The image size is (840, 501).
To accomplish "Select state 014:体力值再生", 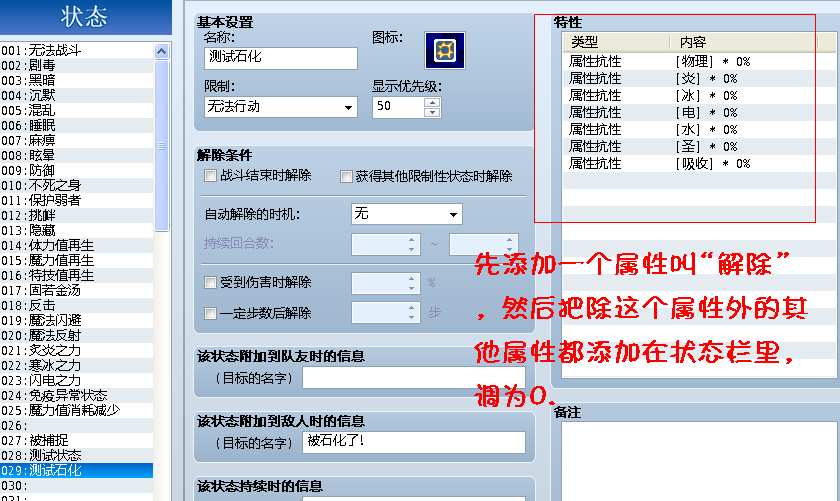I will click(77, 245).
